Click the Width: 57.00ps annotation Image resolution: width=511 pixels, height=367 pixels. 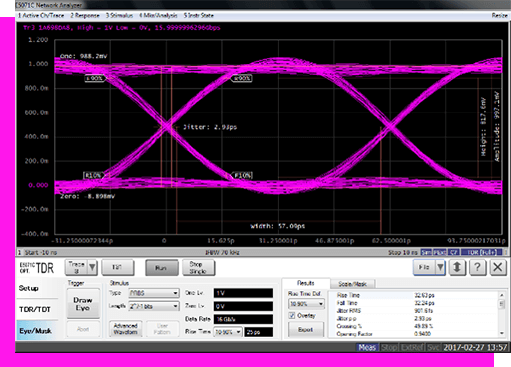click(278, 226)
